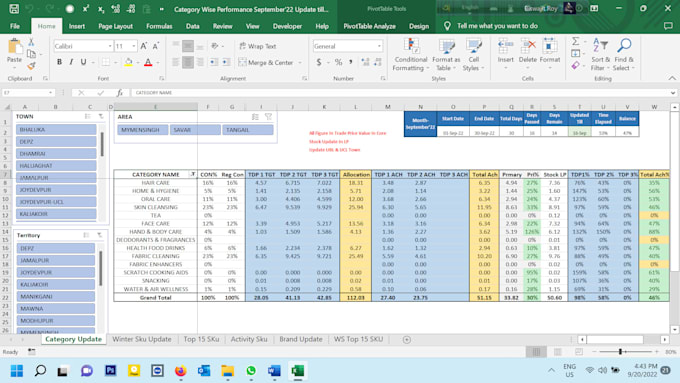This screenshot has height=383, width=680.
Task: Open the General number format dropdown
Action: coord(379,46)
